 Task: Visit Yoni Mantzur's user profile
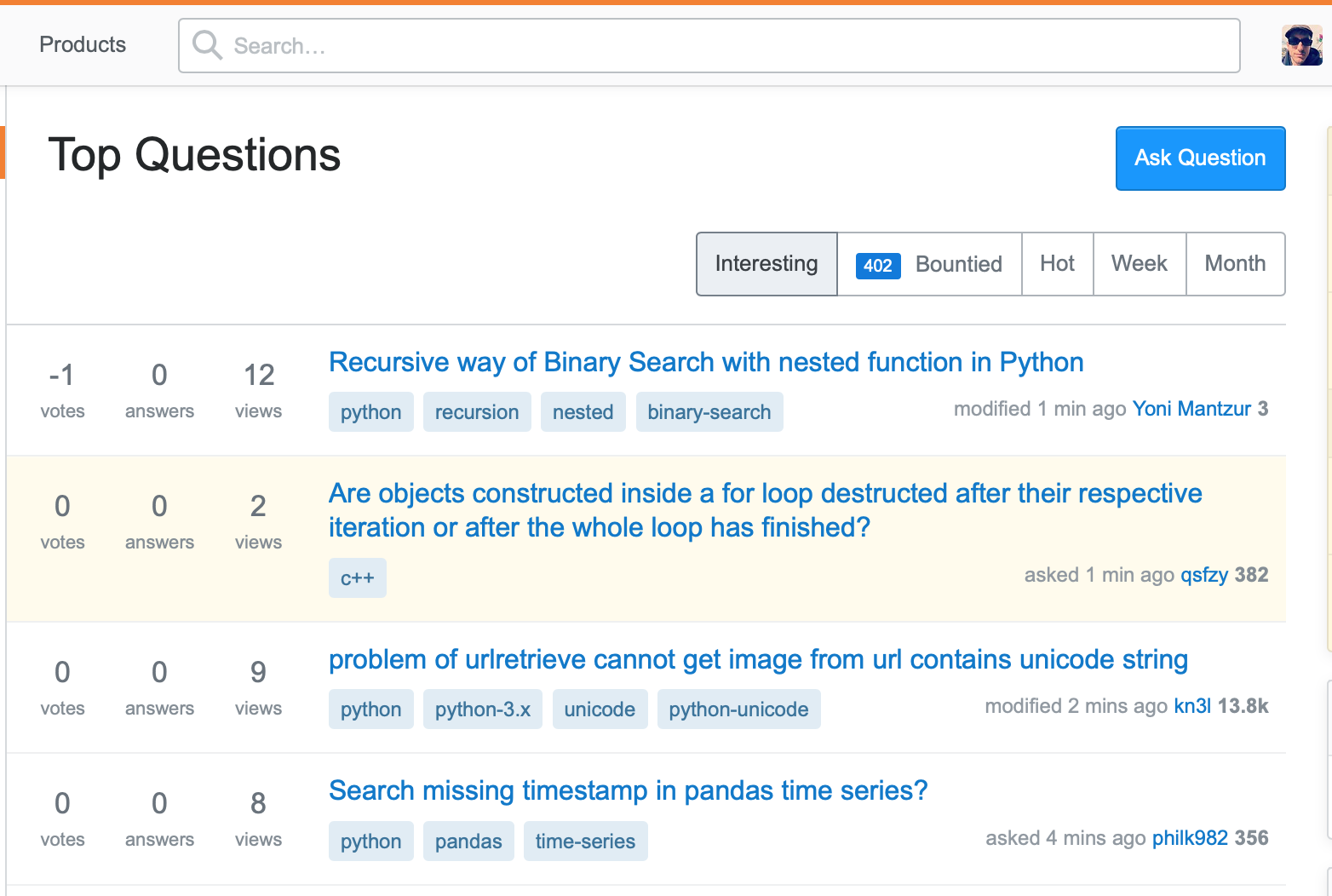1191,409
